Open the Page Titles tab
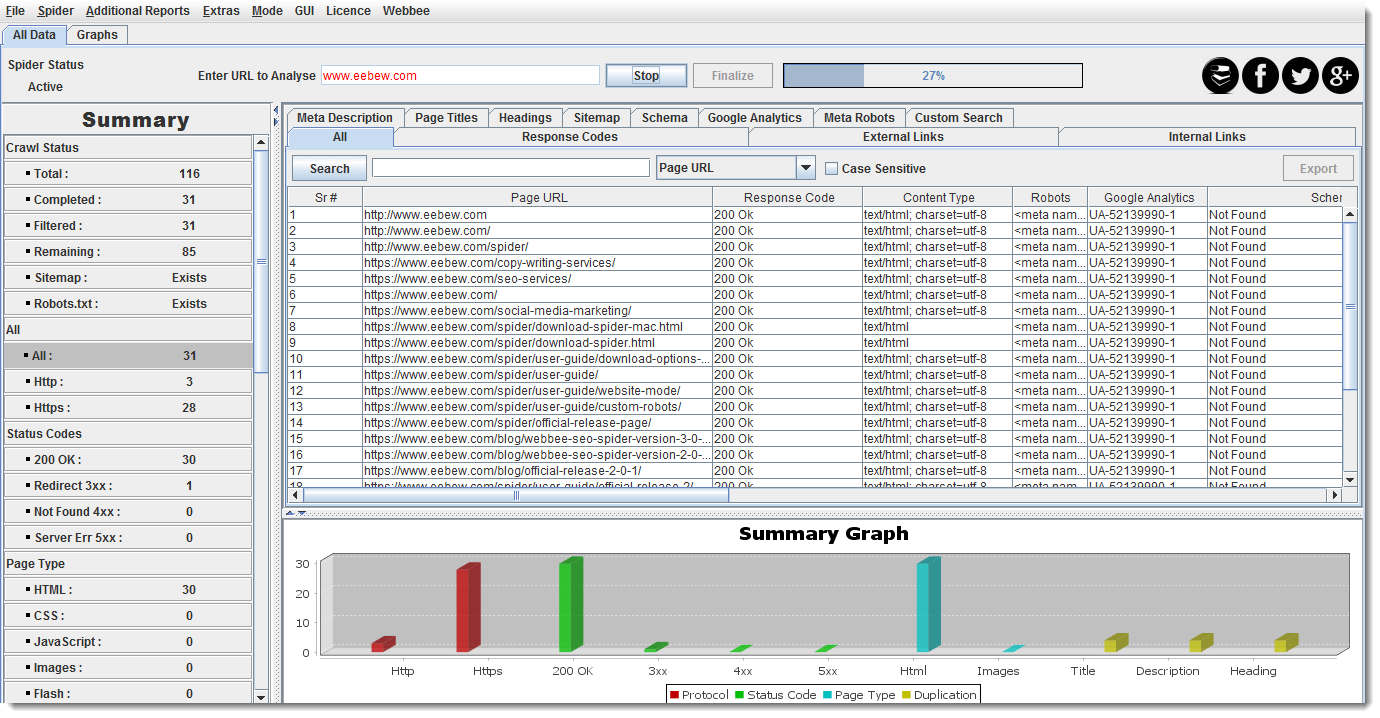 (446, 118)
